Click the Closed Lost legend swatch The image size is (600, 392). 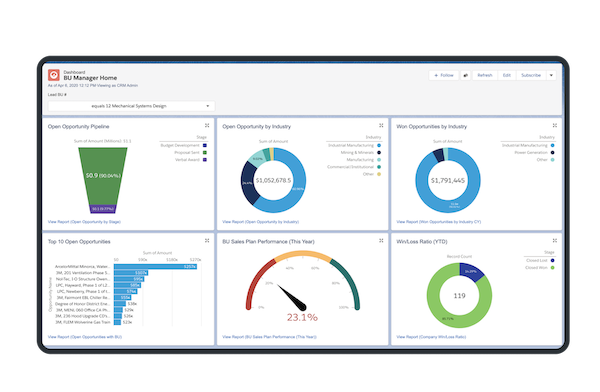tap(553, 260)
